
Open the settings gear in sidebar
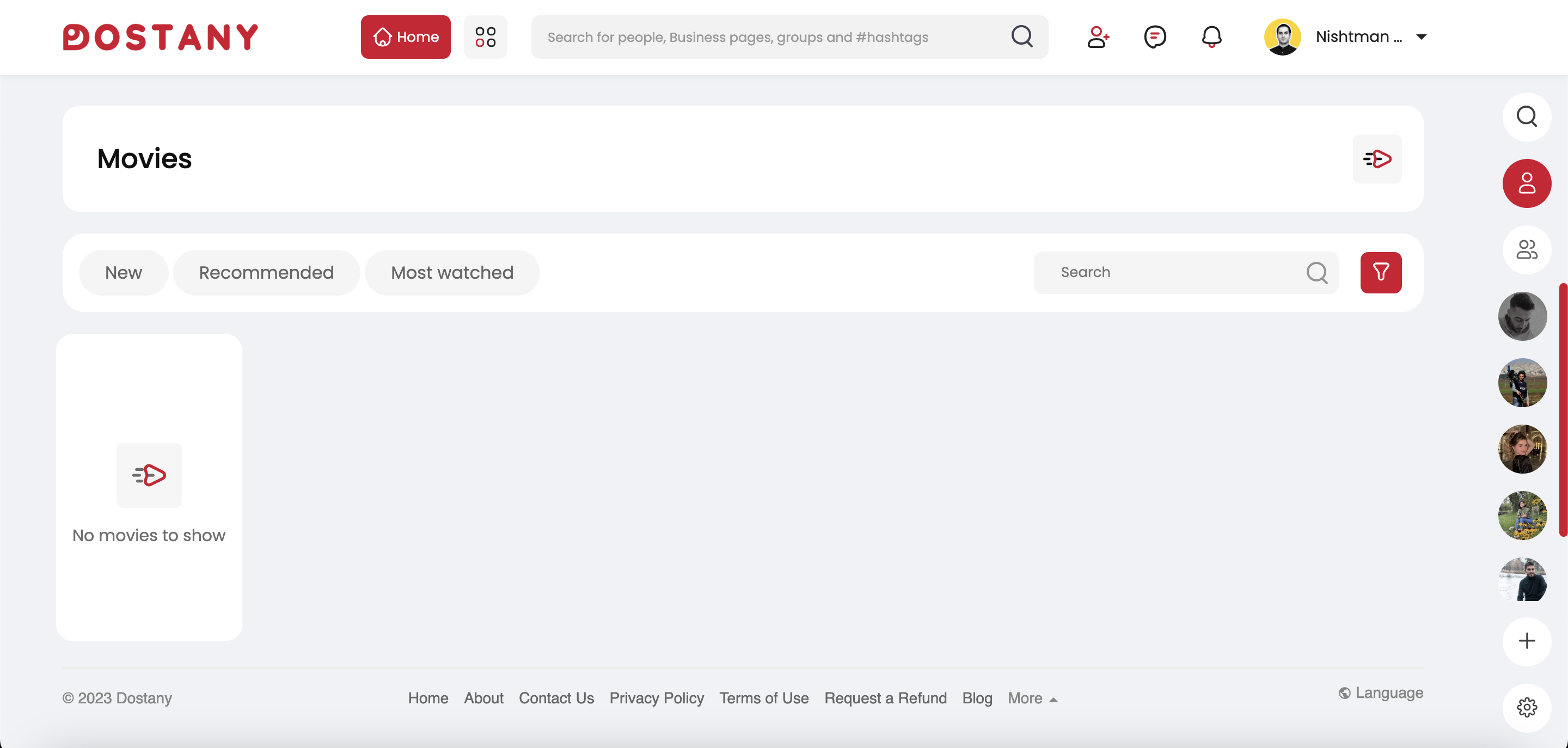tap(1526, 707)
